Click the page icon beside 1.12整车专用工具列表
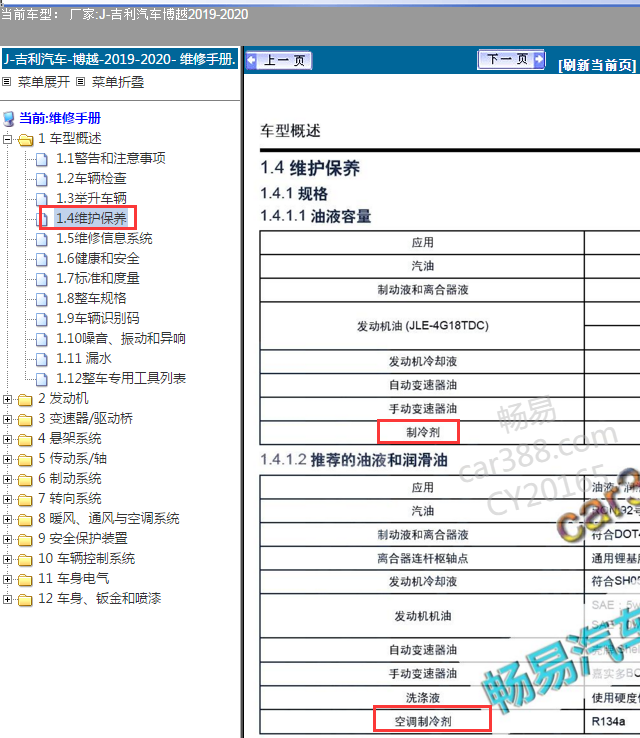640x738 pixels. [42, 380]
